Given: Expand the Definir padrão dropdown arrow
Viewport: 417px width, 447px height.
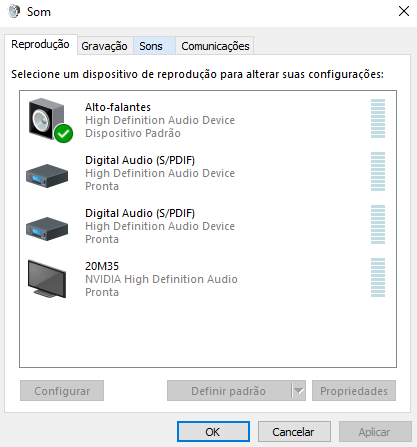Looking at the screenshot, I should 299,391.
